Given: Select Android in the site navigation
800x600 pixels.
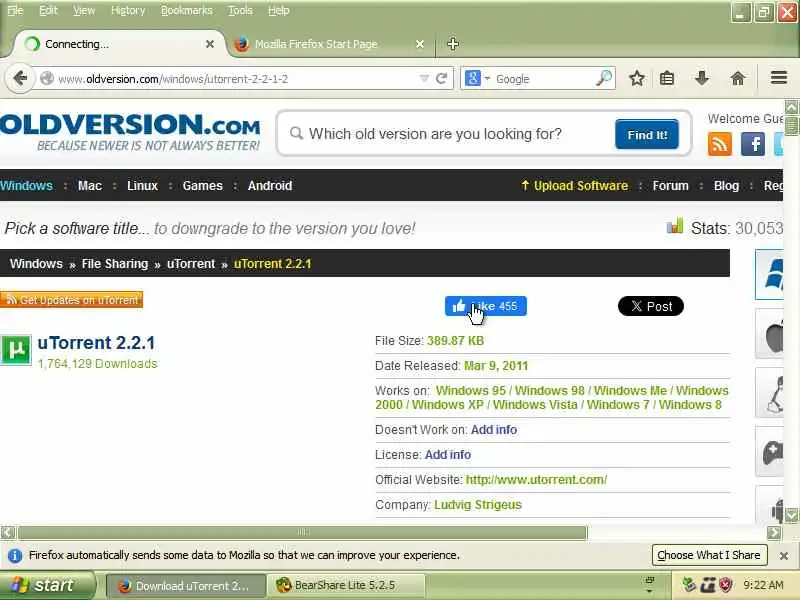Looking at the screenshot, I should 270,186.
